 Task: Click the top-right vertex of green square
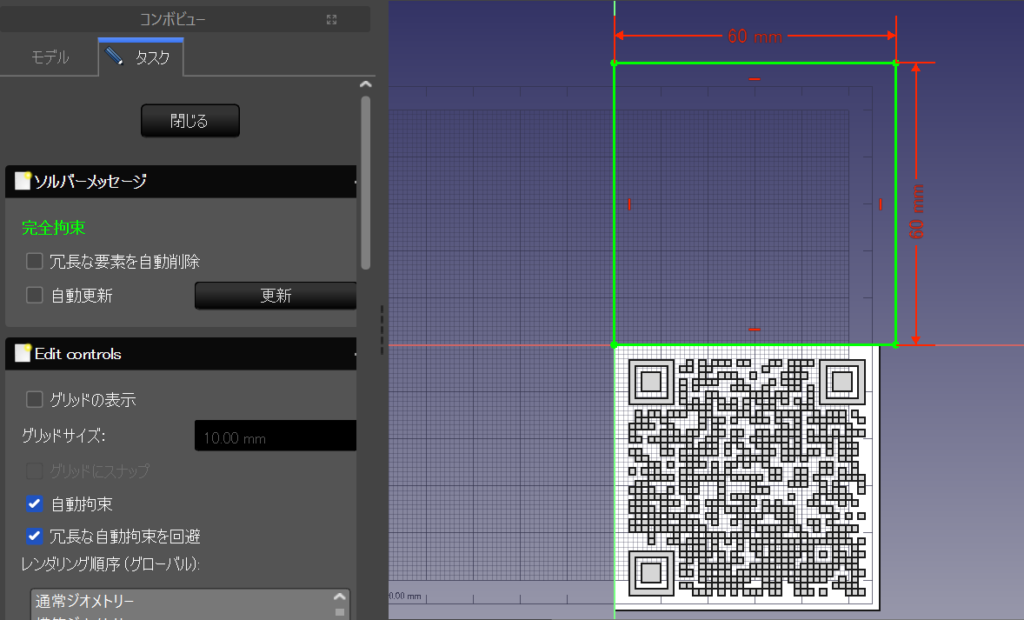click(895, 63)
